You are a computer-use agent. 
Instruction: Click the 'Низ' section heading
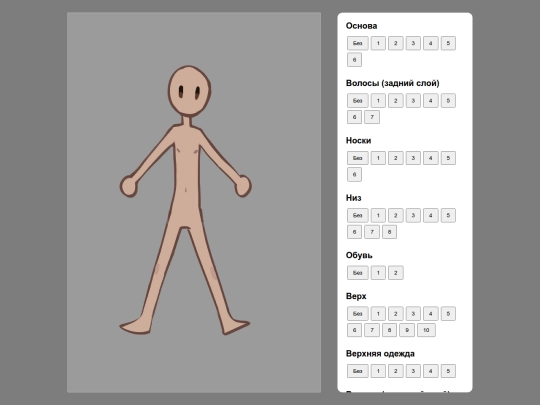coord(354,198)
